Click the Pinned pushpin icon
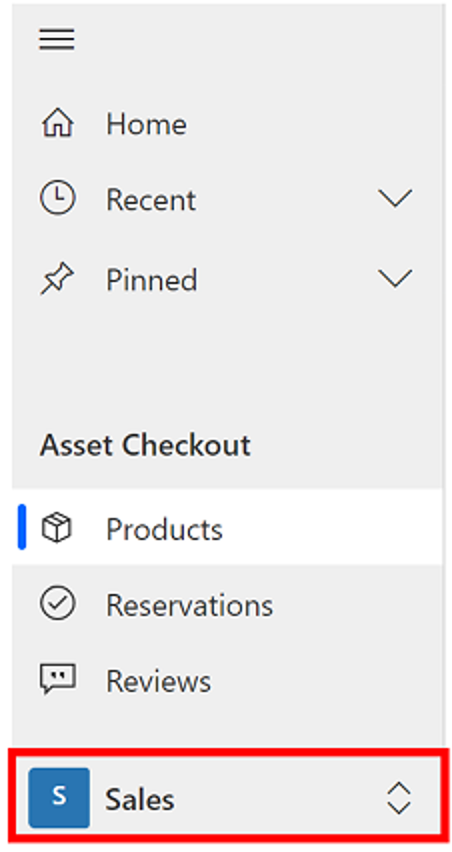Image resolution: width=452 pixels, height=852 pixels. click(x=58, y=279)
